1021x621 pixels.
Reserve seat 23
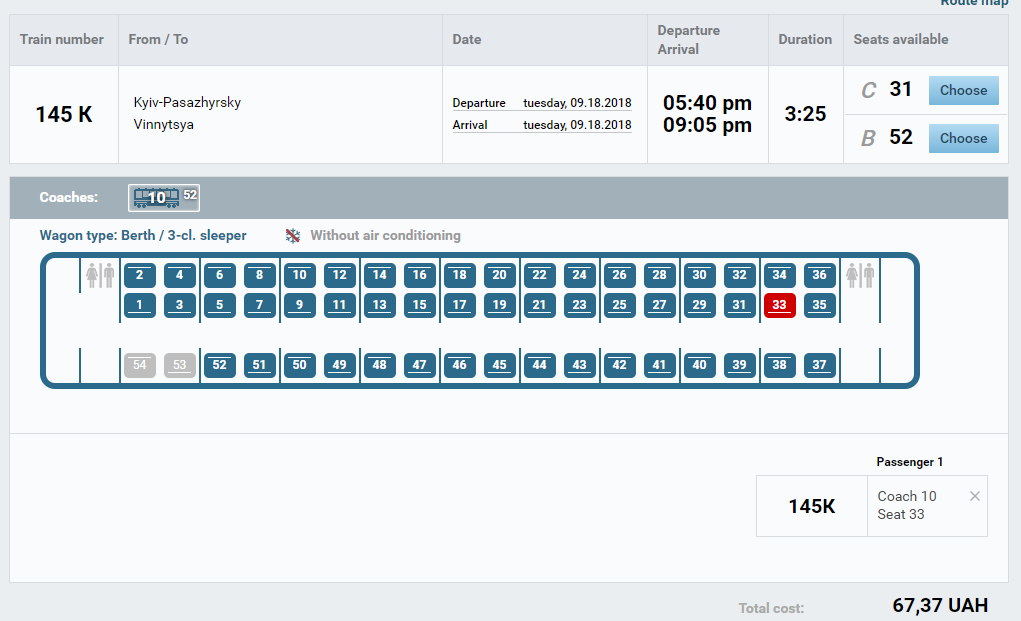coord(580,305)
